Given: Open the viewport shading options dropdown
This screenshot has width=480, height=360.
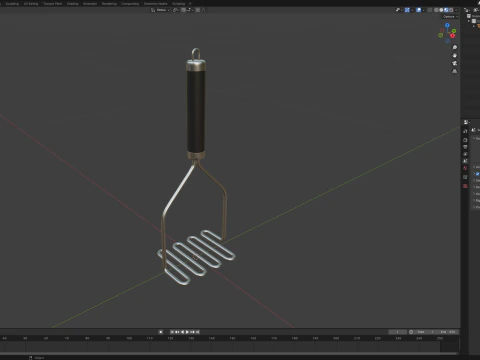Looking at the screenshot, I should tap(456, 10).
